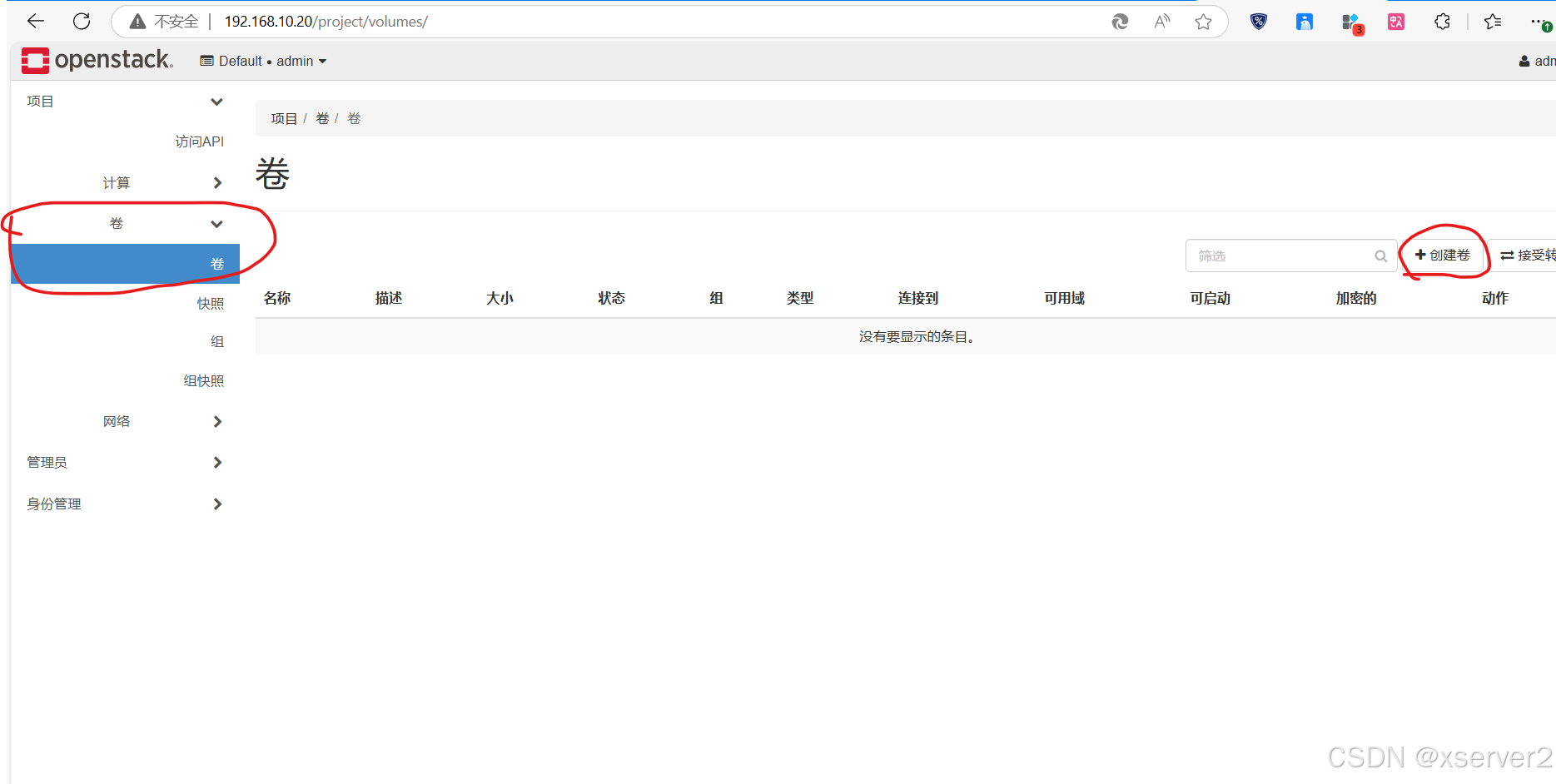
Task: Open the Extensions puzzle icon
Action: tap(1442, 22)
